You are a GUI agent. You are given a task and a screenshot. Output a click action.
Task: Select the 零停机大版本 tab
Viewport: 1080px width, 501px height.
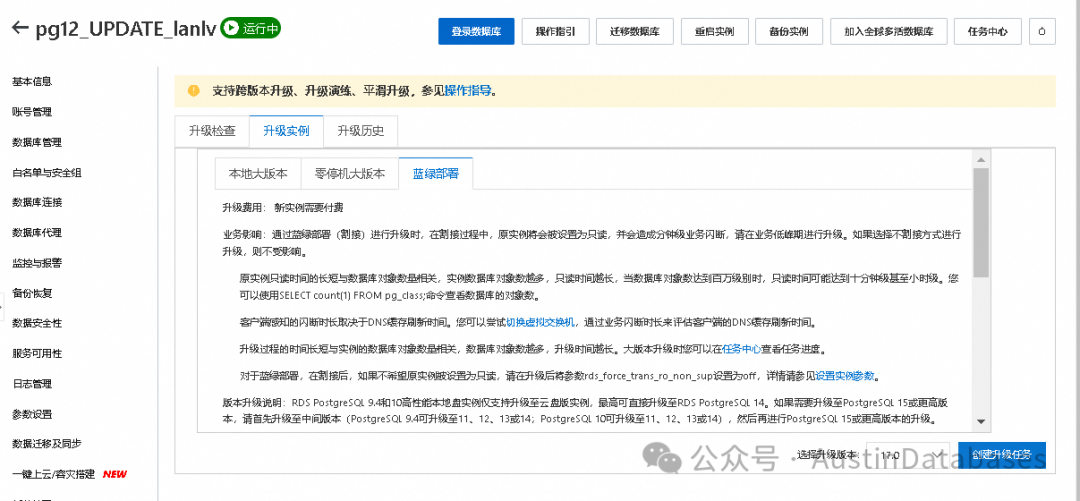(x=350, y=174)
